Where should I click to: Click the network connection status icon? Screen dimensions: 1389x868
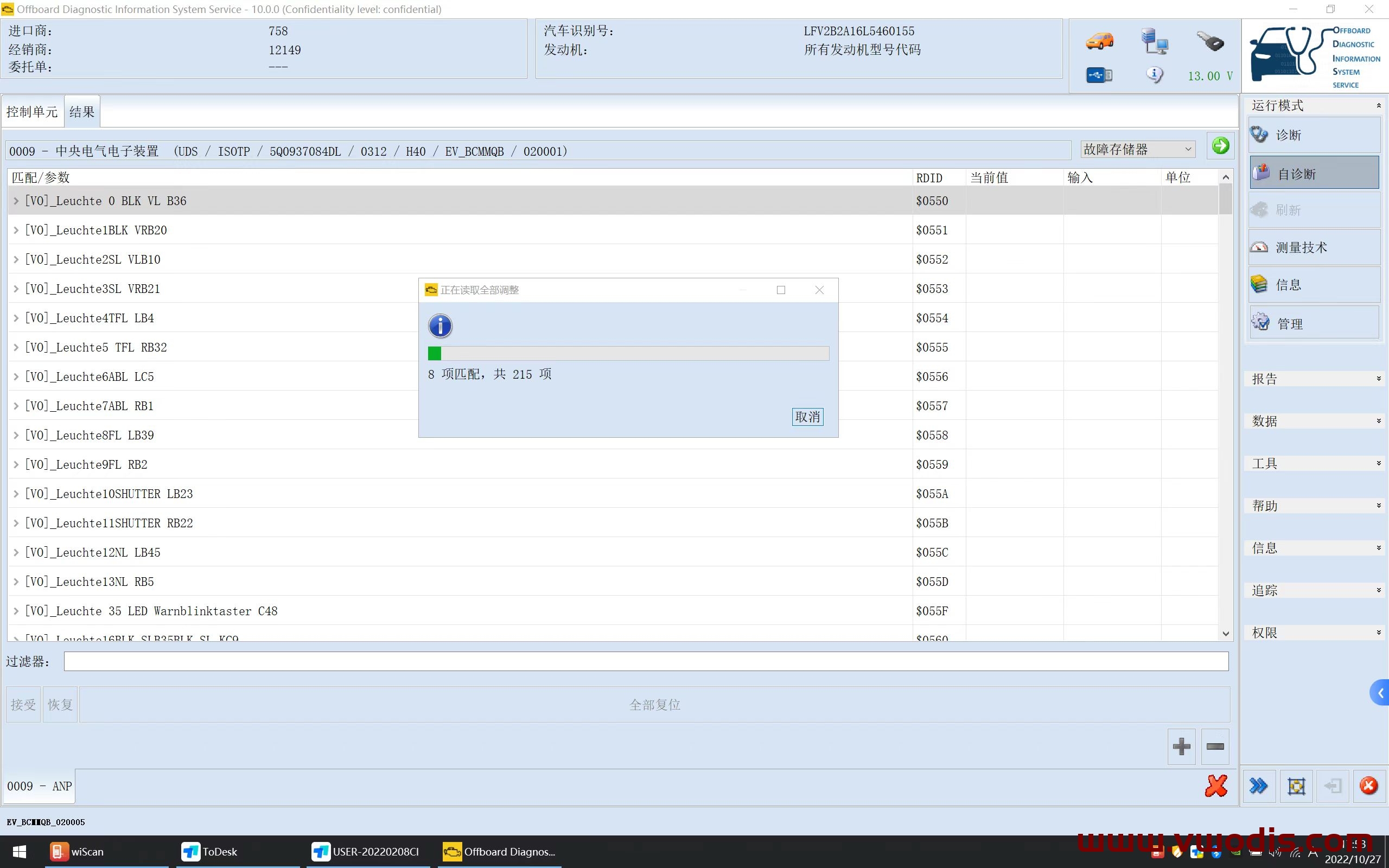tap(1155, 41)
